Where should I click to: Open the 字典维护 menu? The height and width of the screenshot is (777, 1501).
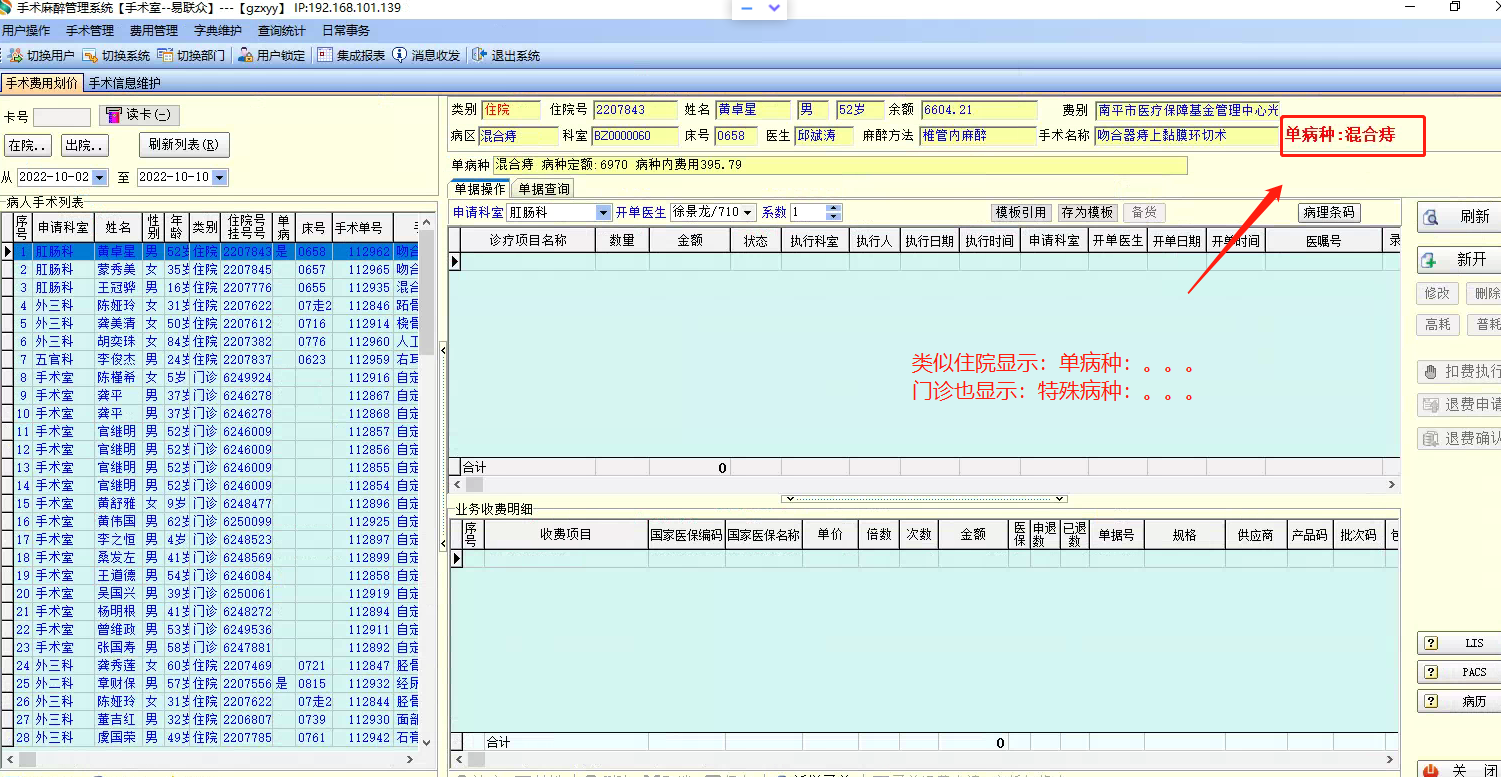pyautogui.click(x=218, y=31)
